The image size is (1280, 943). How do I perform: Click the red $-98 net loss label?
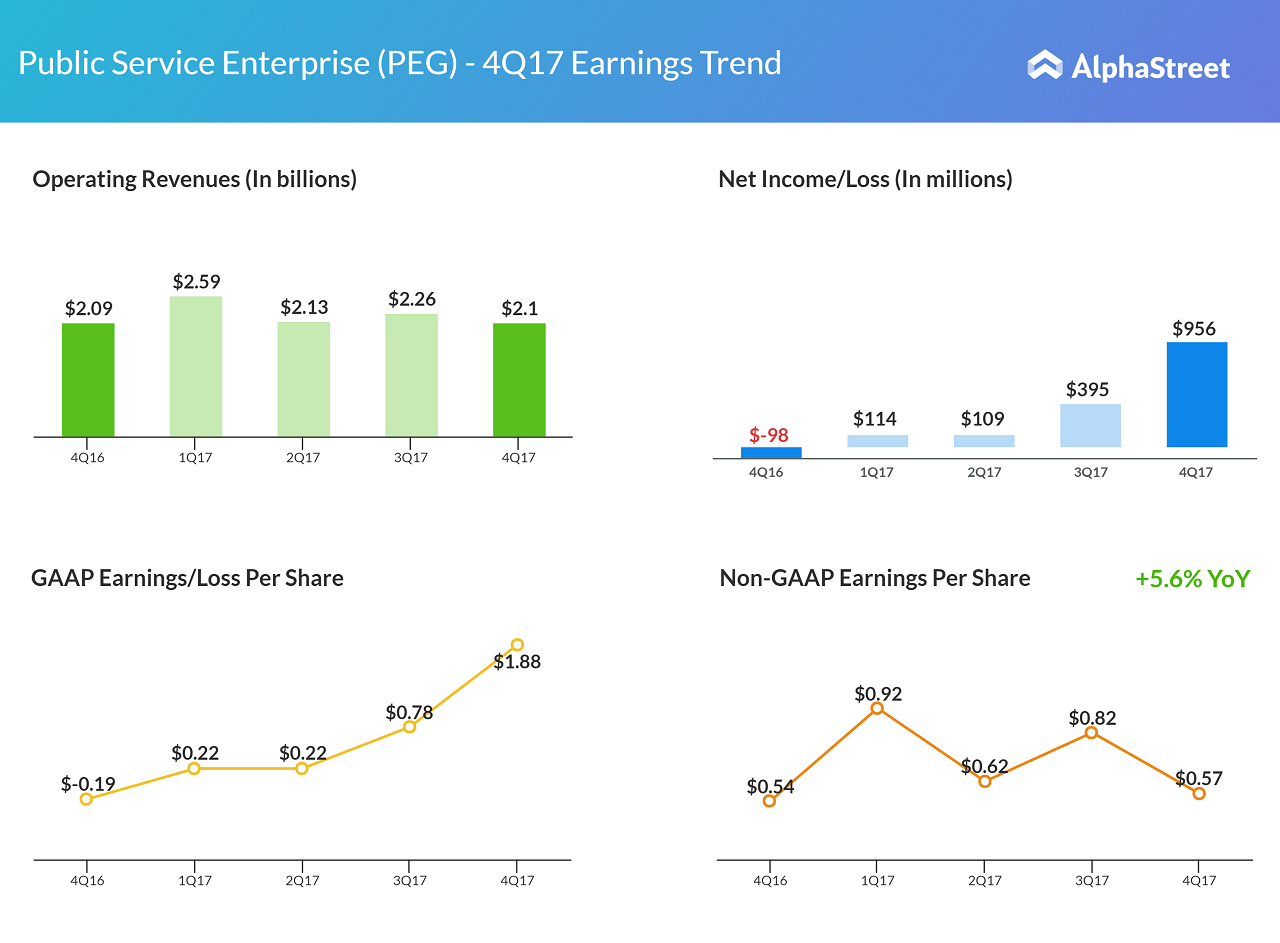point(769,435)
